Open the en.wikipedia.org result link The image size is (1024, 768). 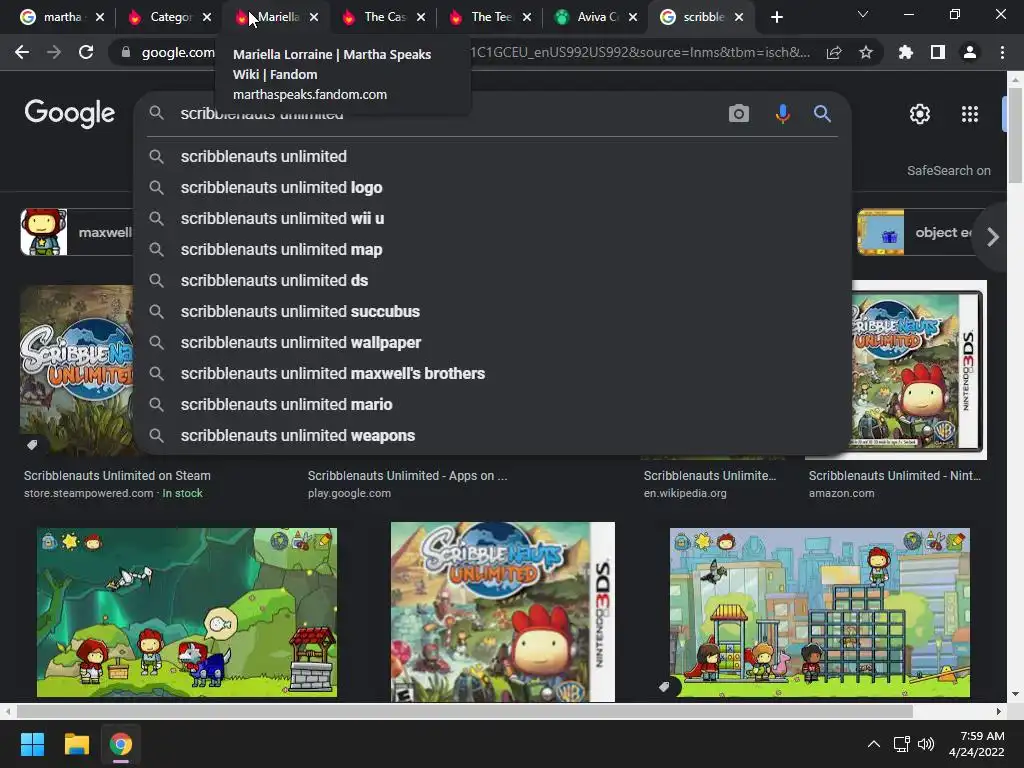[x=685, y=493]
